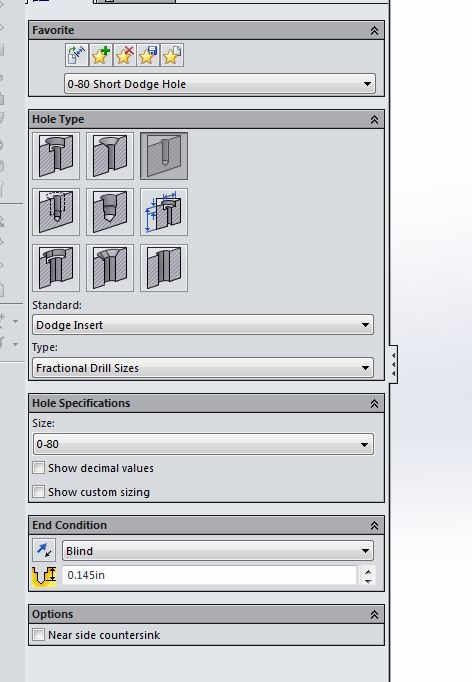Open Type dropdown showing Fractional Drill Sizes
The width and height of the screenshot is (472, 682).
point(203,368)
